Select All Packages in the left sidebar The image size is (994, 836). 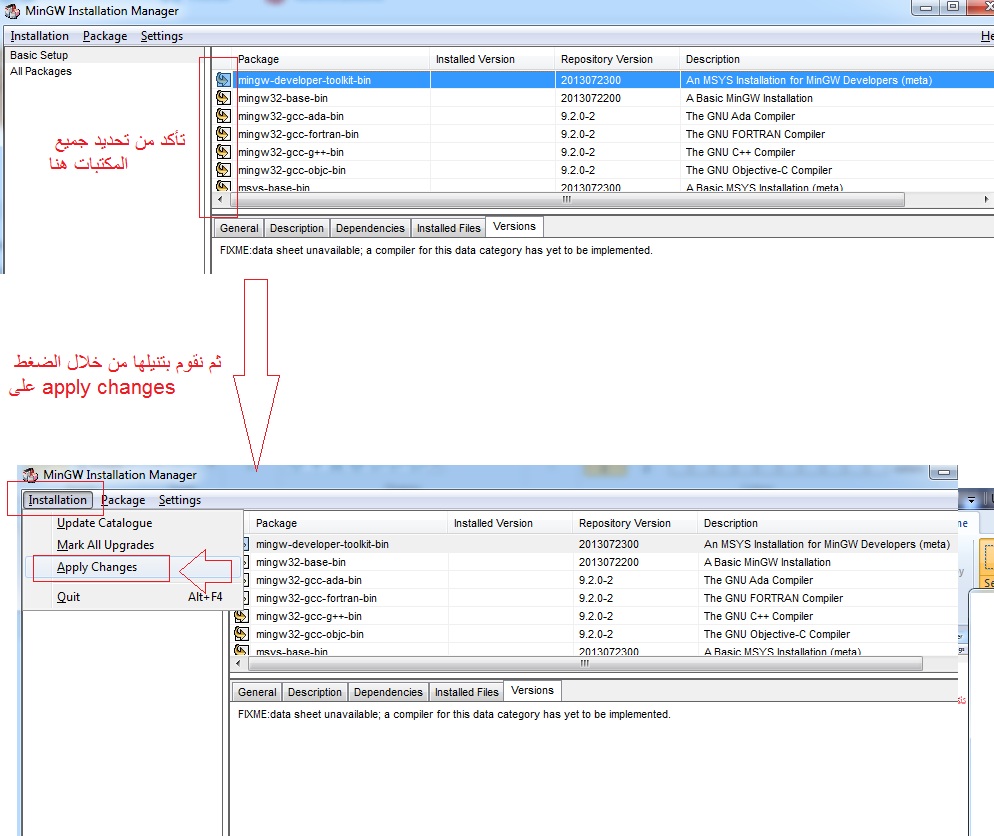coord(41,71)
